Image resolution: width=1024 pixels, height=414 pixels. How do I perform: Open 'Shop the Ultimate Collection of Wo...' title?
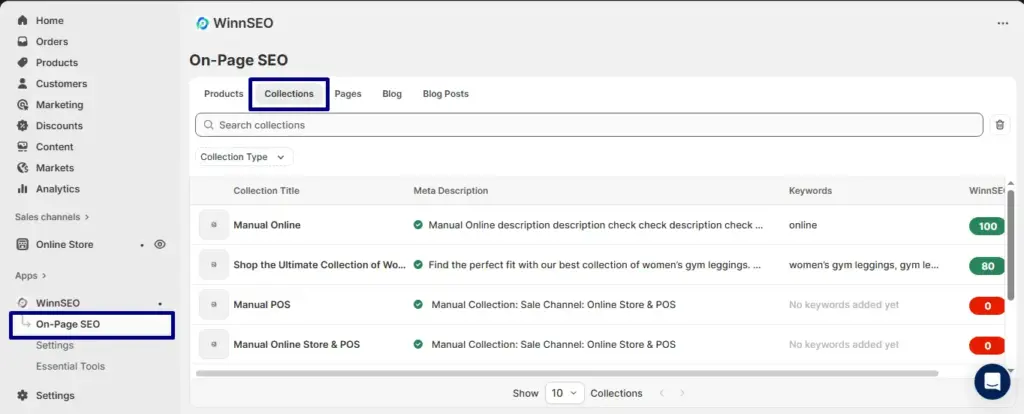click(x=319, y=264)
